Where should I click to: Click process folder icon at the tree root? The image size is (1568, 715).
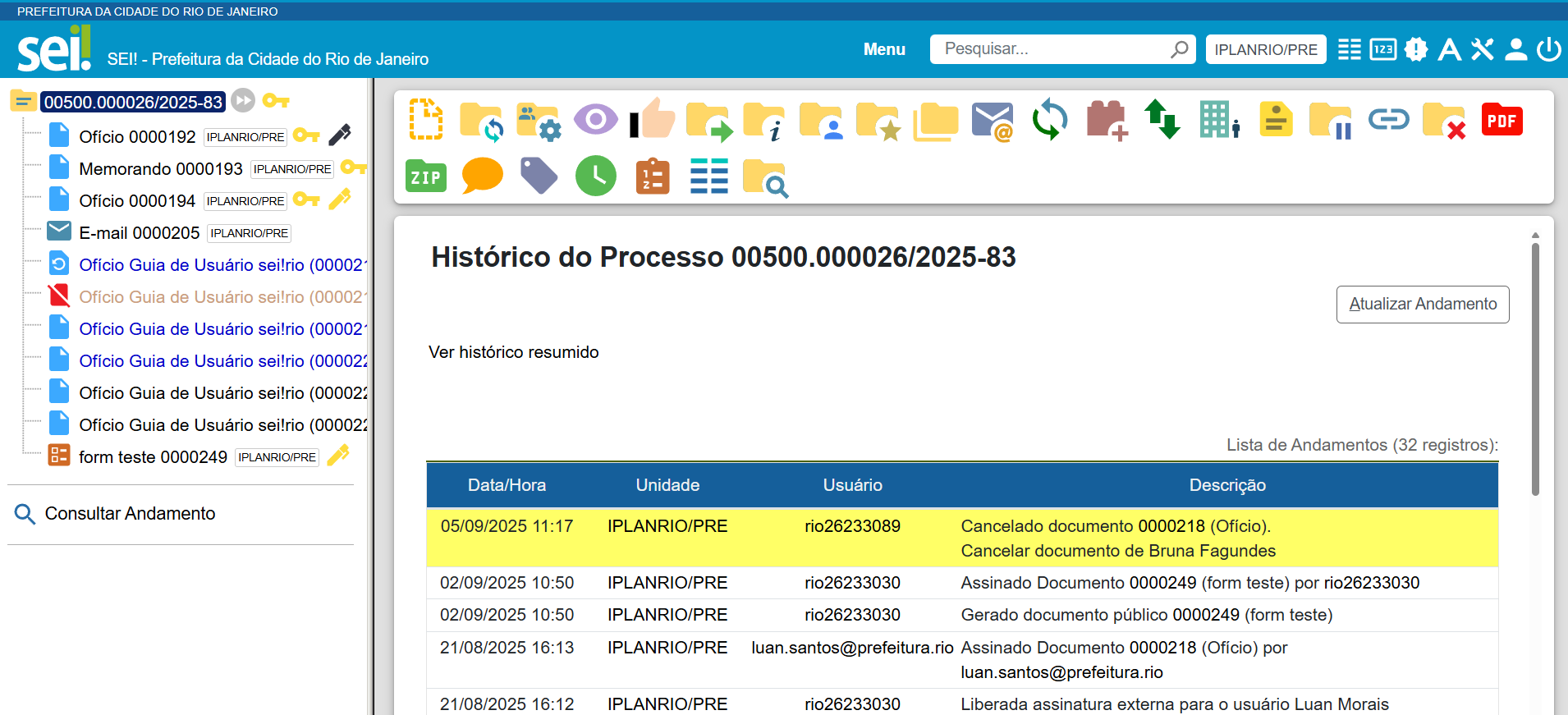pos(23,101)
